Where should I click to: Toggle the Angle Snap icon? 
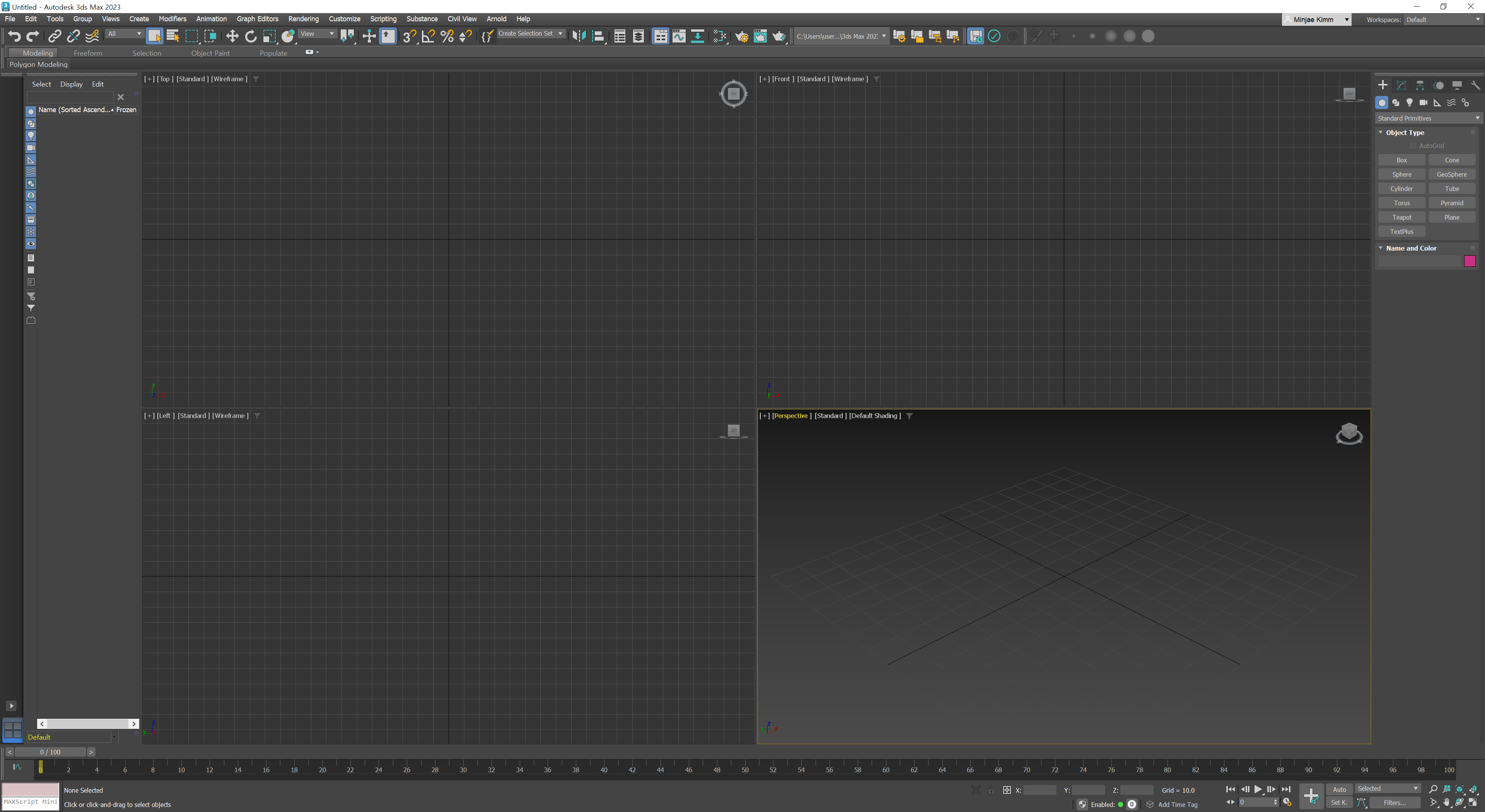tap(428, 36)
